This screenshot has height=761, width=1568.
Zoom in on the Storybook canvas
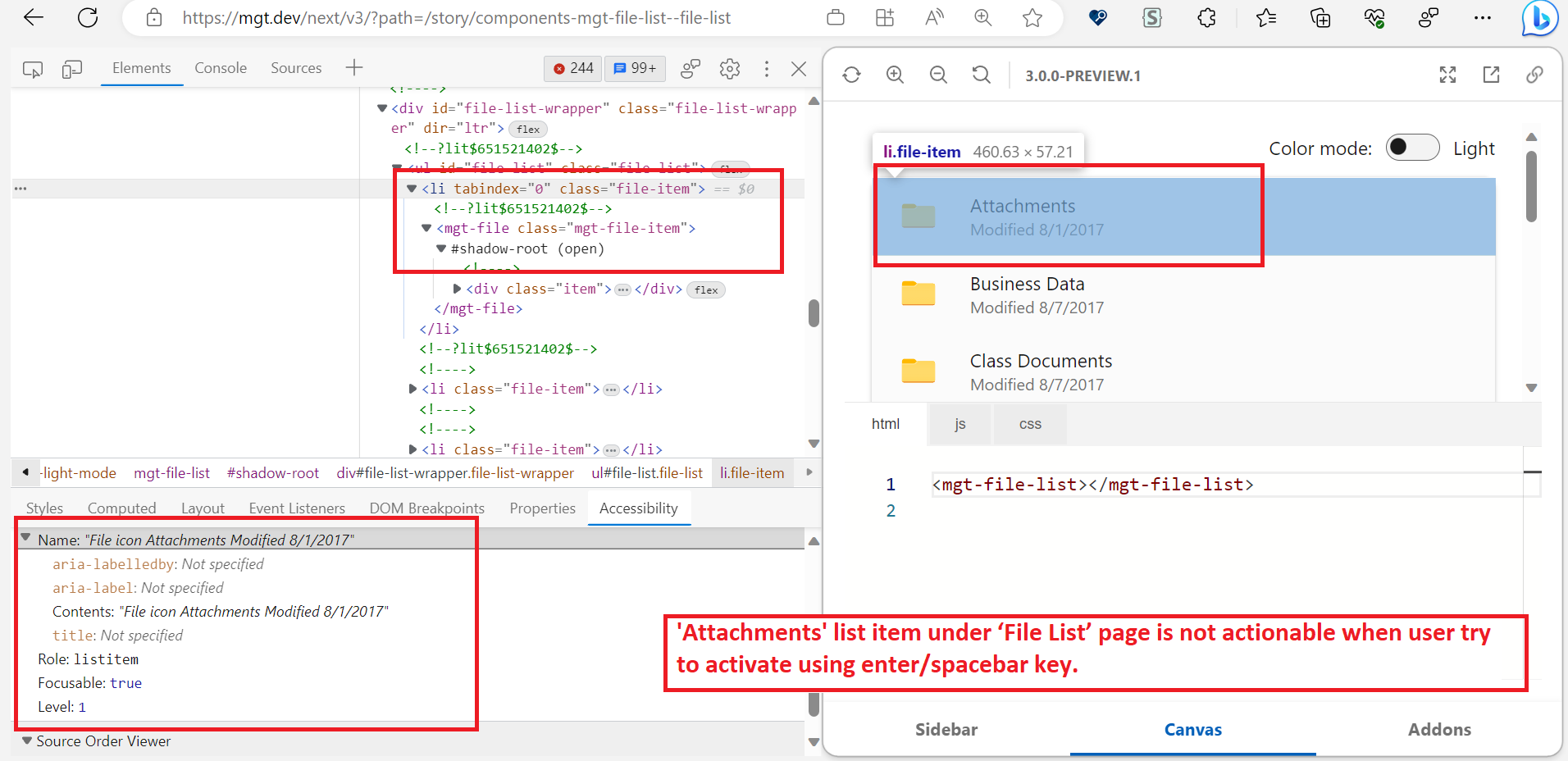[894, 75]
